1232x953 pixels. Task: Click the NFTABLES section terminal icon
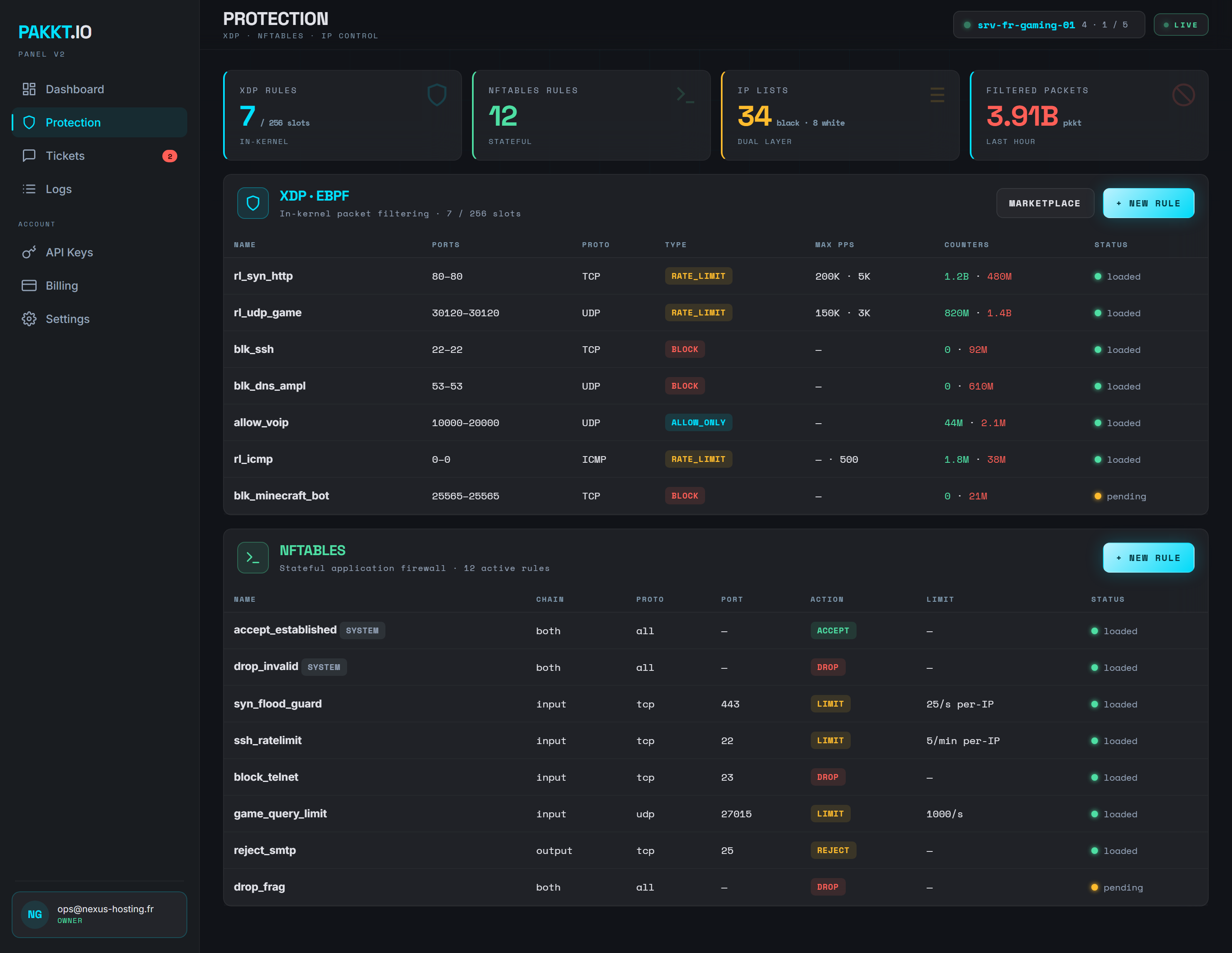[x=253, y=558]
